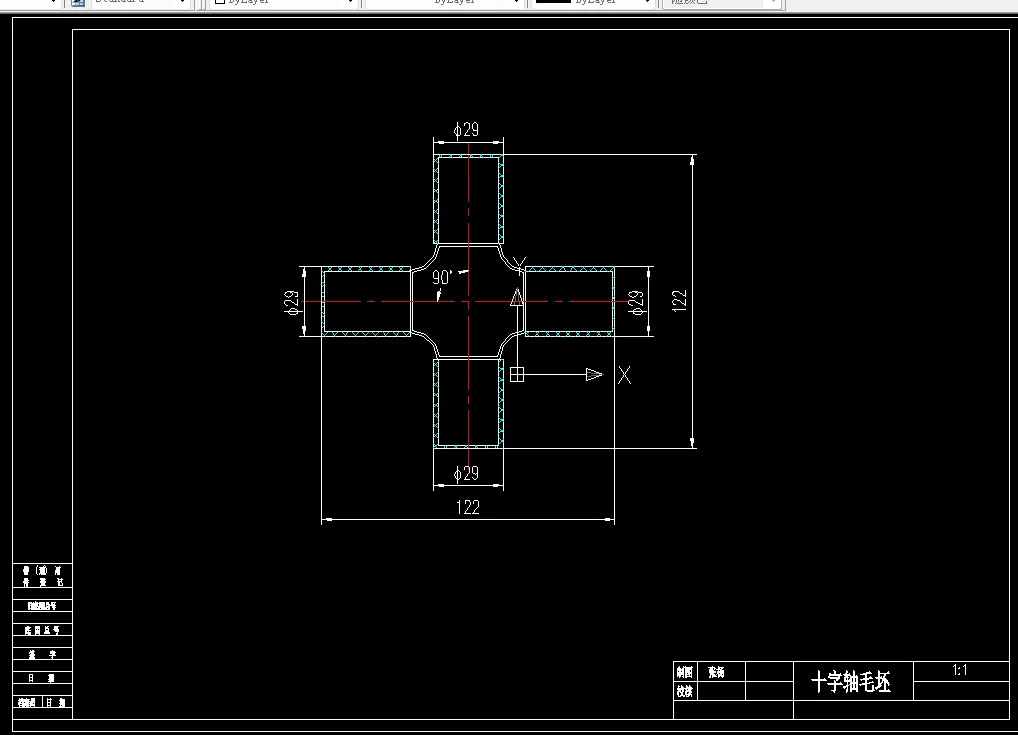Select the φ29 dimension left of the cross
Viewport: 1018px width, 735px height.
click(292, 303)
